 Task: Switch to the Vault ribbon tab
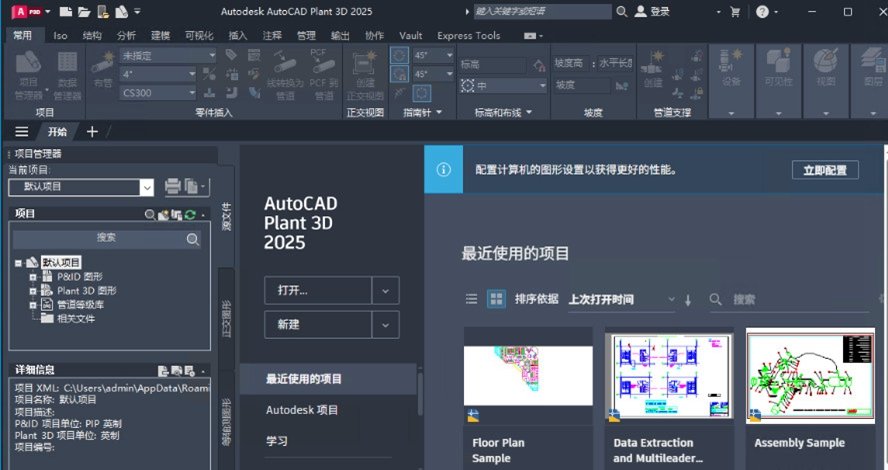pyautogui.click(x=411, y=36)
